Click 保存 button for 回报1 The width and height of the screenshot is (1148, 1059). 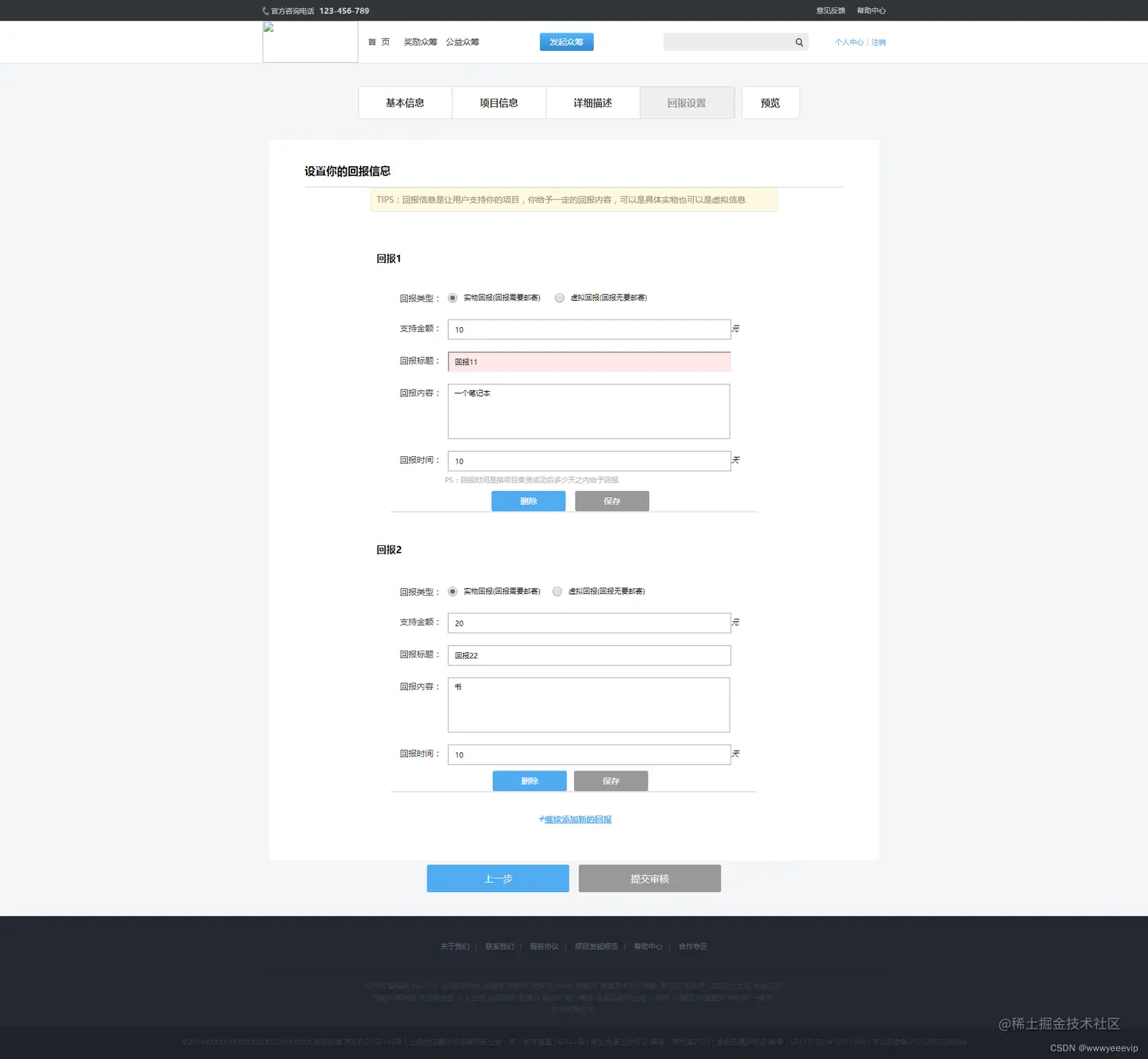612,501
